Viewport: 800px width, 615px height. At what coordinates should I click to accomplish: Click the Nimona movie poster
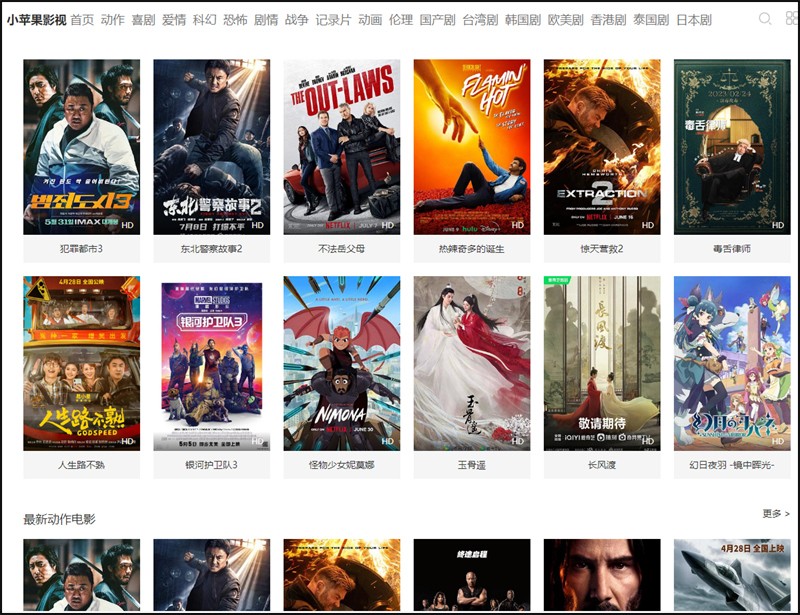tap(341, 363)
